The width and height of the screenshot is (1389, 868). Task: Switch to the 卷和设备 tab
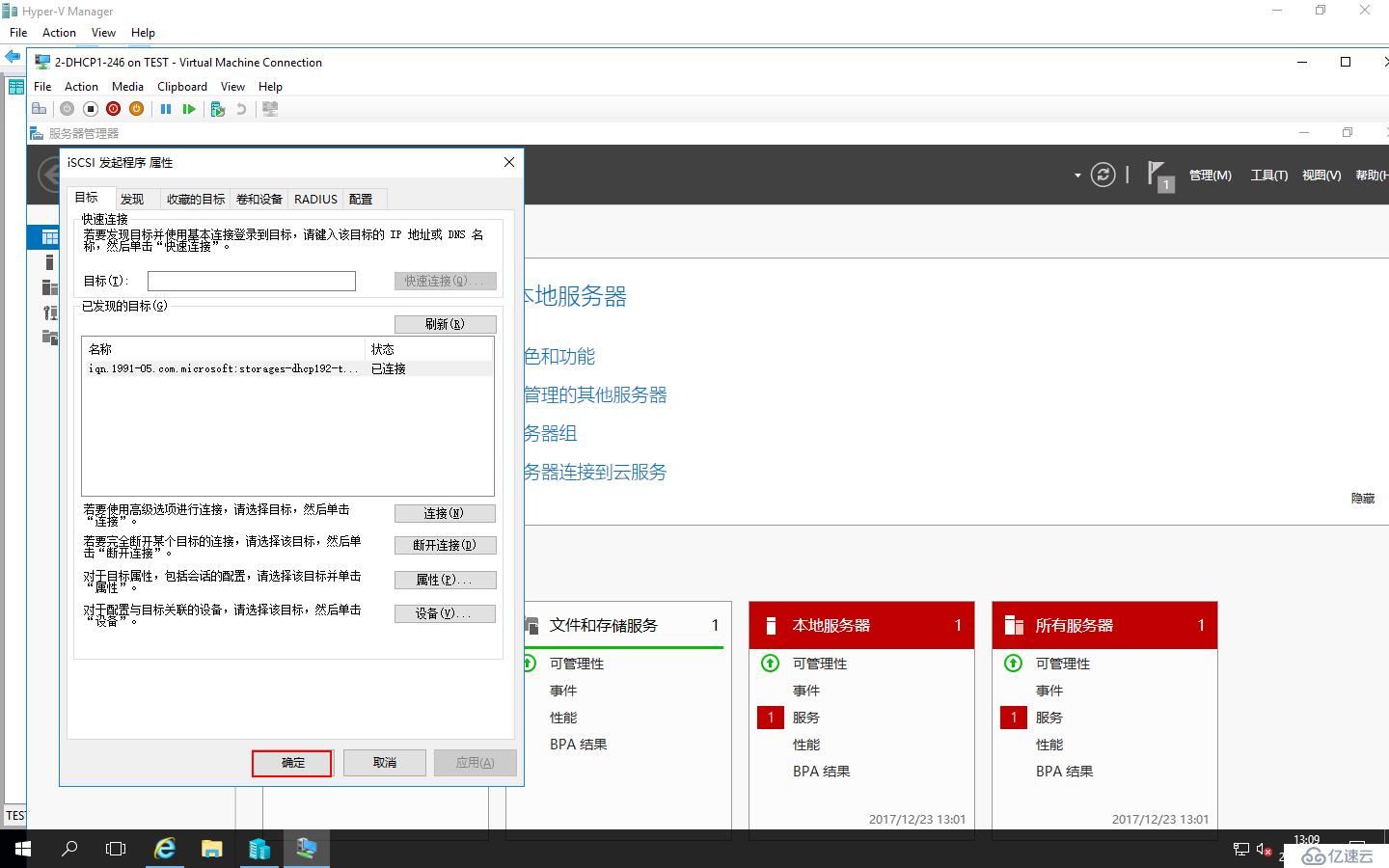click(x=259, y=199)
